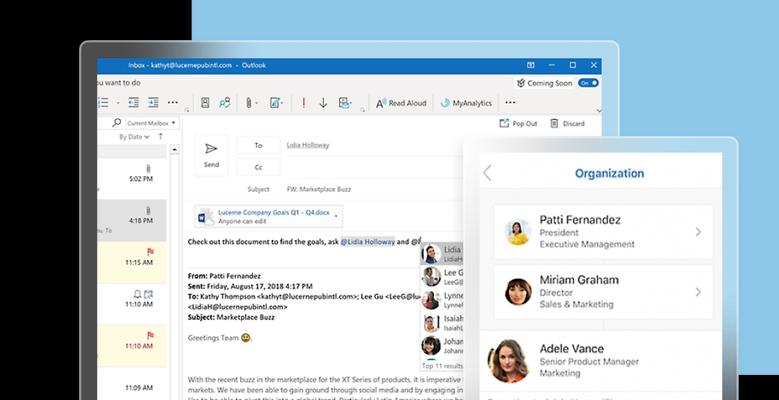Image resolution: width=779 pixels, height=400 pixels.
Task: Click the mailbox search magnifier icon
Action: click(117, 122)
